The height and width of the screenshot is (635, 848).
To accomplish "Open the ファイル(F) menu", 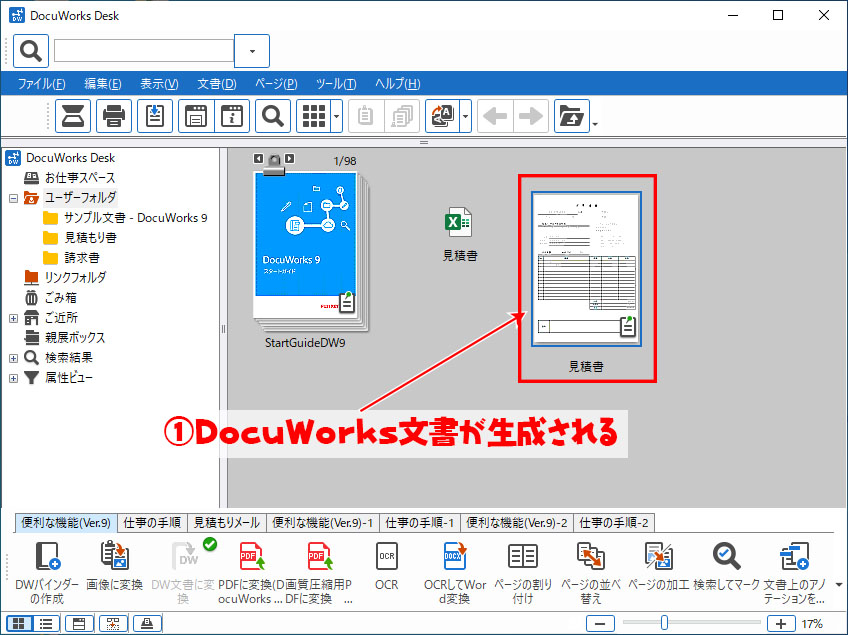I will click(42, 84).
